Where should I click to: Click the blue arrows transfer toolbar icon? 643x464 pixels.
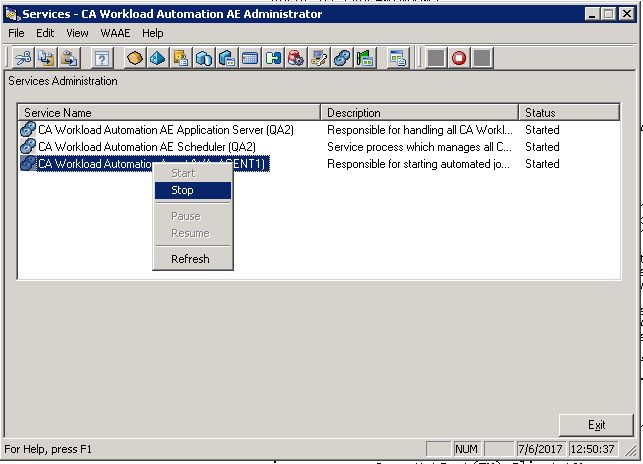273,58
